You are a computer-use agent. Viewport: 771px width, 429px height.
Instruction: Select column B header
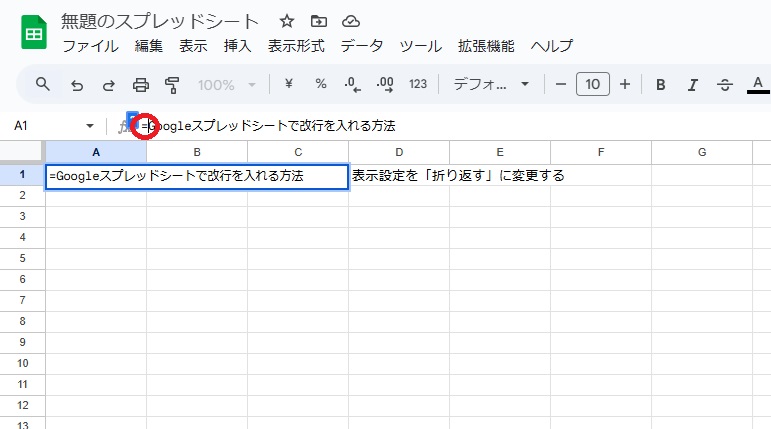tap(197, 153)
